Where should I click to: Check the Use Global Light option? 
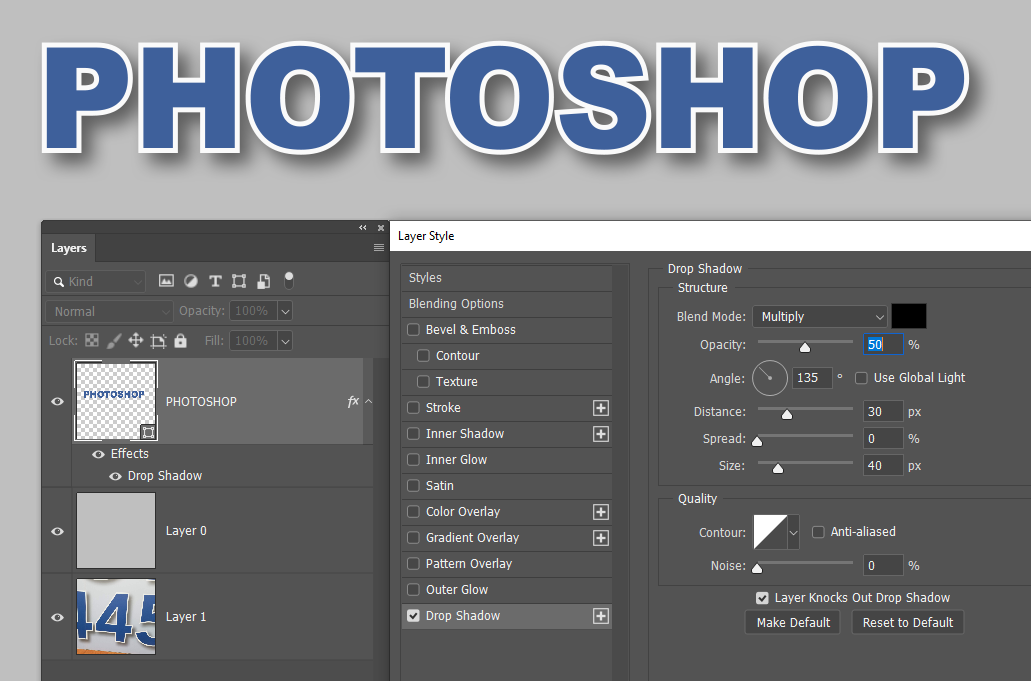tap(861, 378)
